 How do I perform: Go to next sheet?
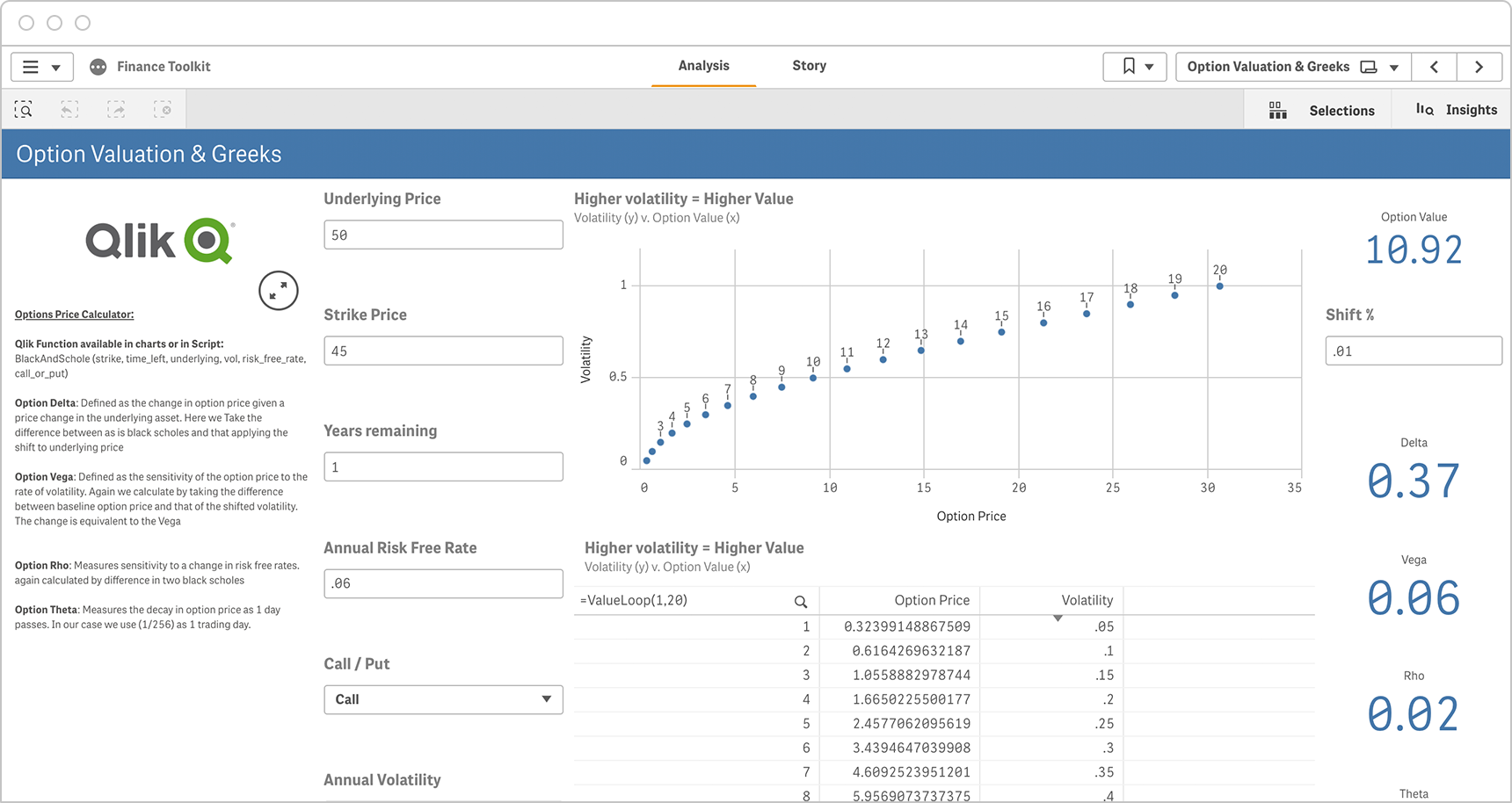1479,67
